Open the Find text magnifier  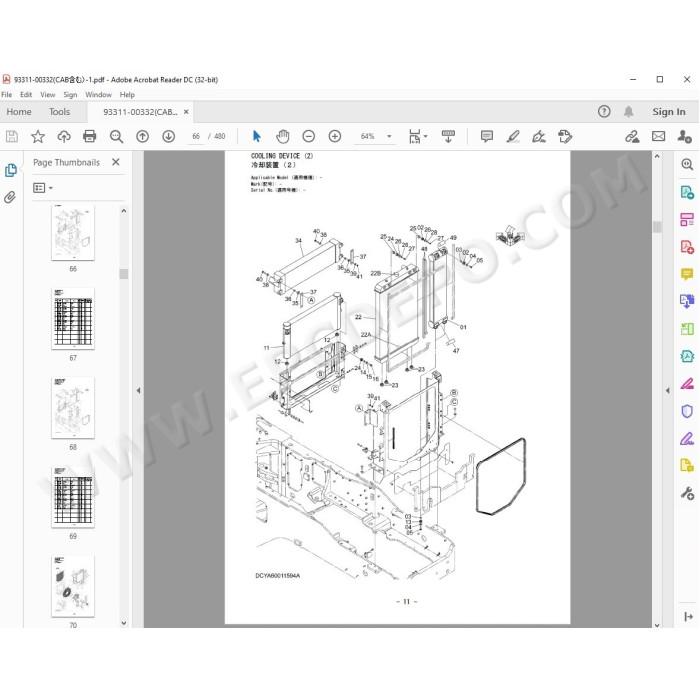click(x=116, y=136)
